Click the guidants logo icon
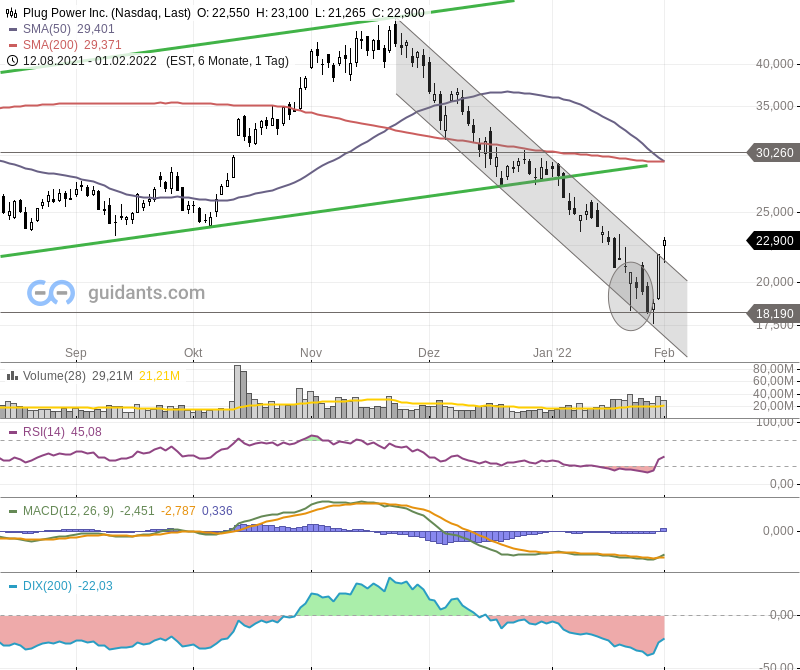This screenshot has width=800, height=670. point(51,292)
